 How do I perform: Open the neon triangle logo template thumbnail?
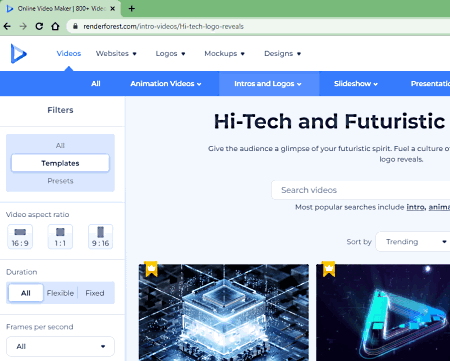pos(383,313)
